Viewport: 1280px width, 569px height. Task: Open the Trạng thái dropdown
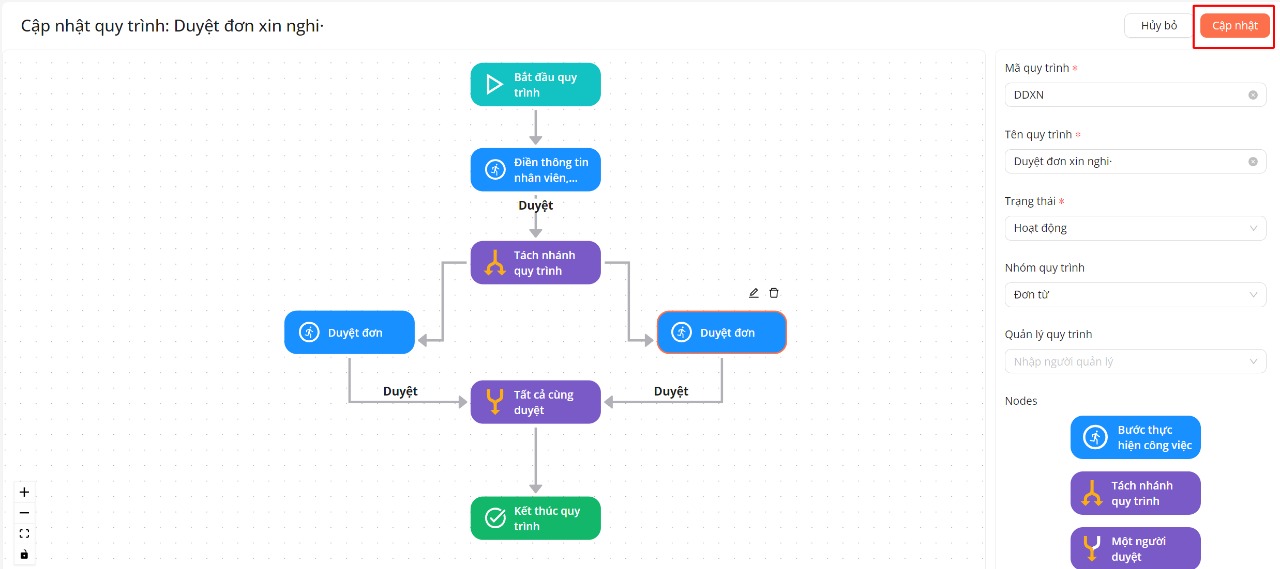point(1135,228)
